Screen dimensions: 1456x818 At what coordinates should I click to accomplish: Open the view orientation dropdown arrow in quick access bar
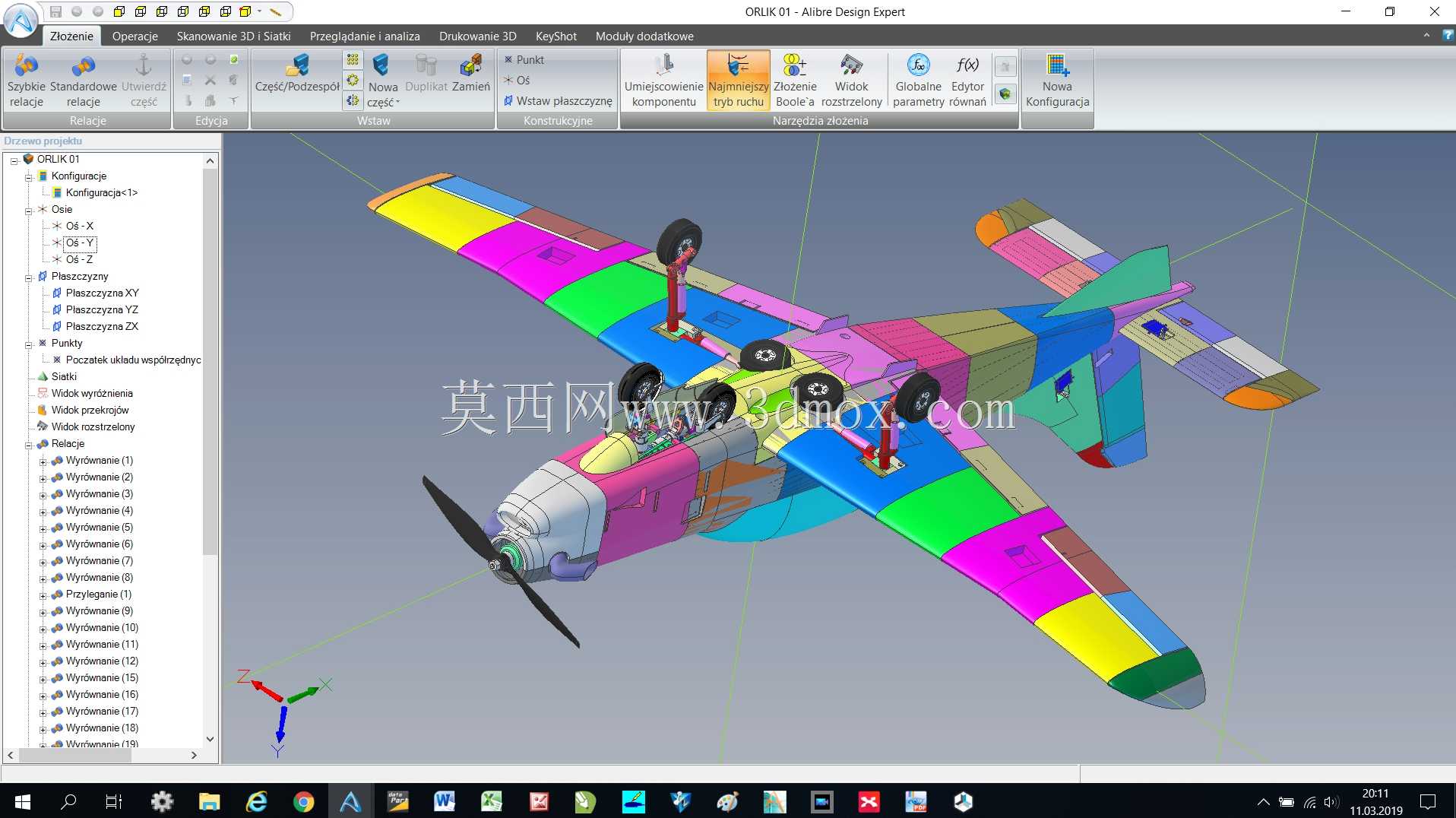[259, 11]
